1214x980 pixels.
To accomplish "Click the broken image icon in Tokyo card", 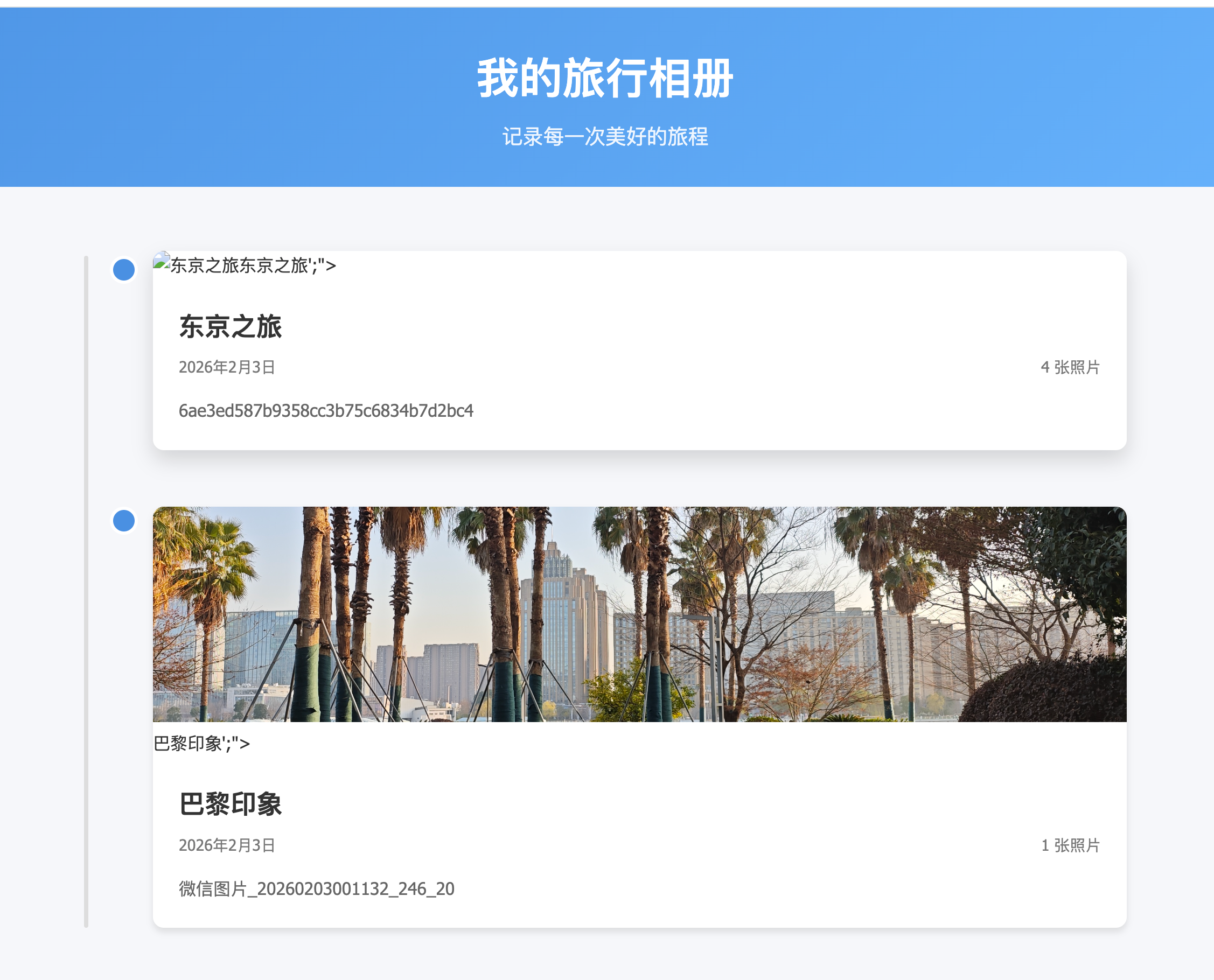I will pos(162,261).
